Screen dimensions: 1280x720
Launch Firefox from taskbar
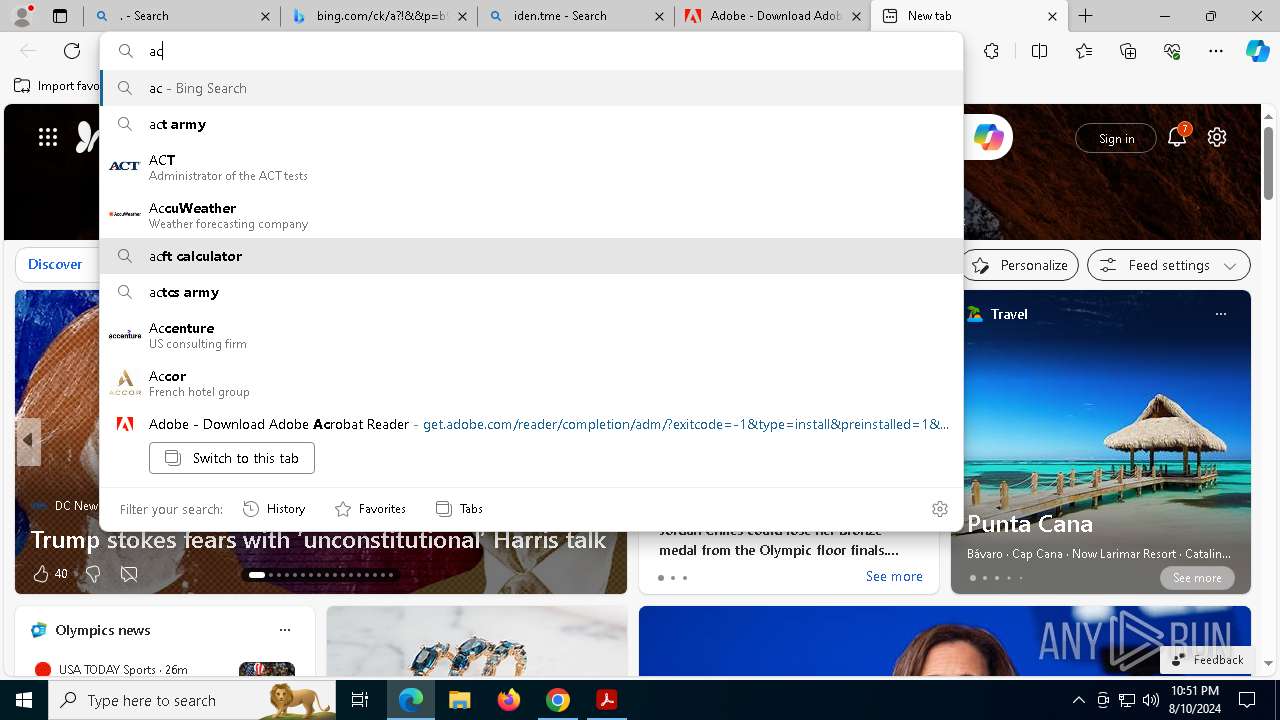[x=509, y=700]
